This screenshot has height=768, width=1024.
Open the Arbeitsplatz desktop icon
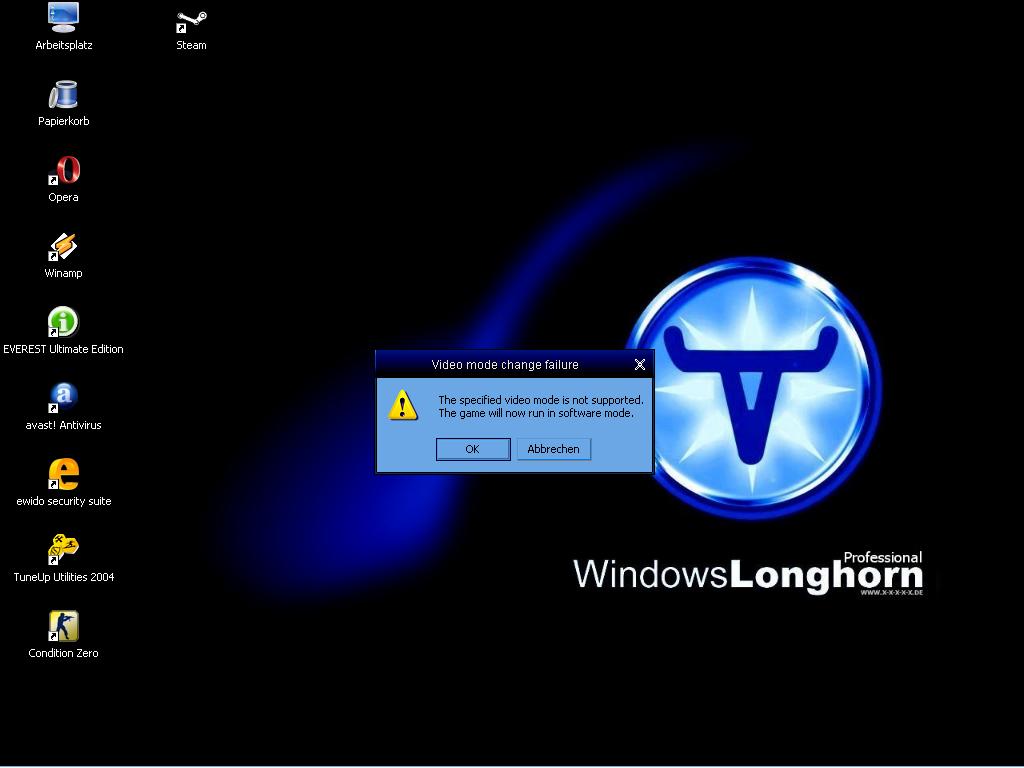point(63,18)
